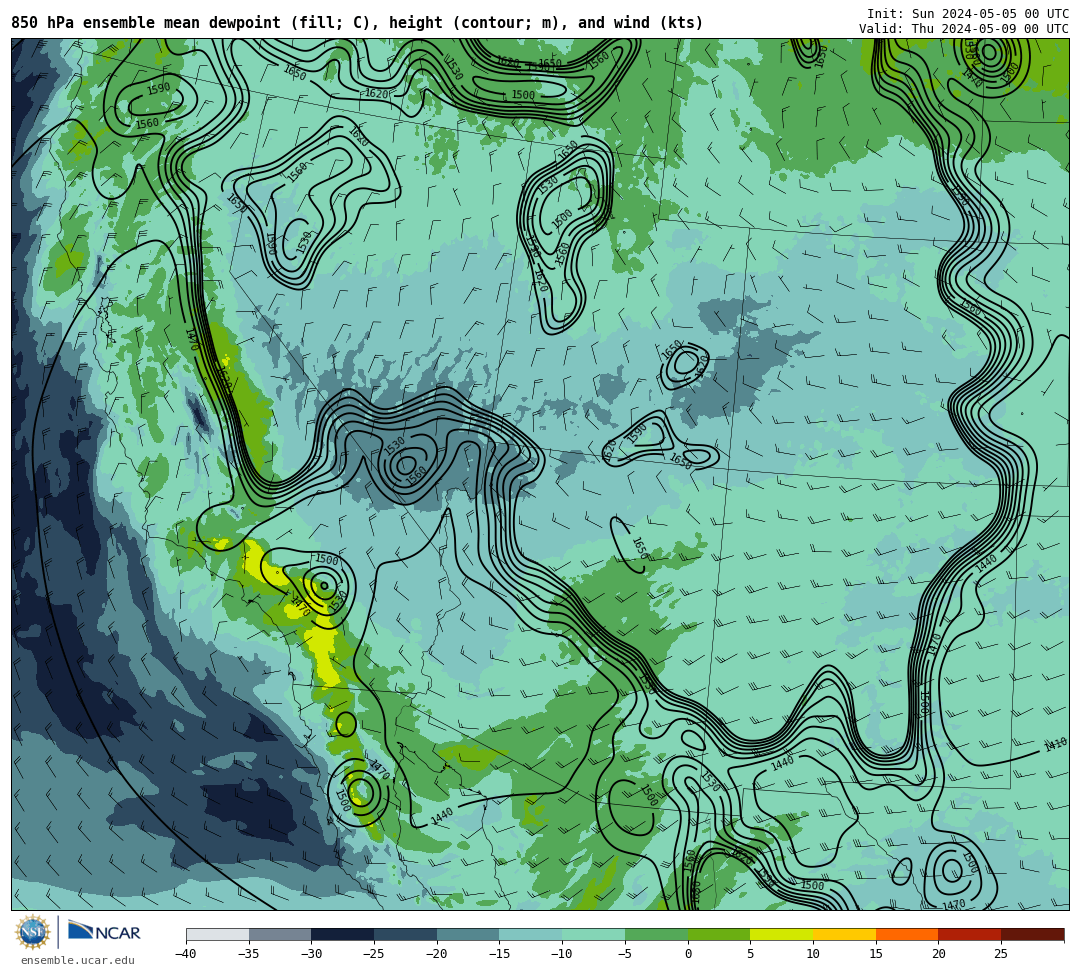Pick the dark navy -30 to -25 colorbar segment
The height and width of the screenshot is (973, 1080).
(x=343, y=934)
